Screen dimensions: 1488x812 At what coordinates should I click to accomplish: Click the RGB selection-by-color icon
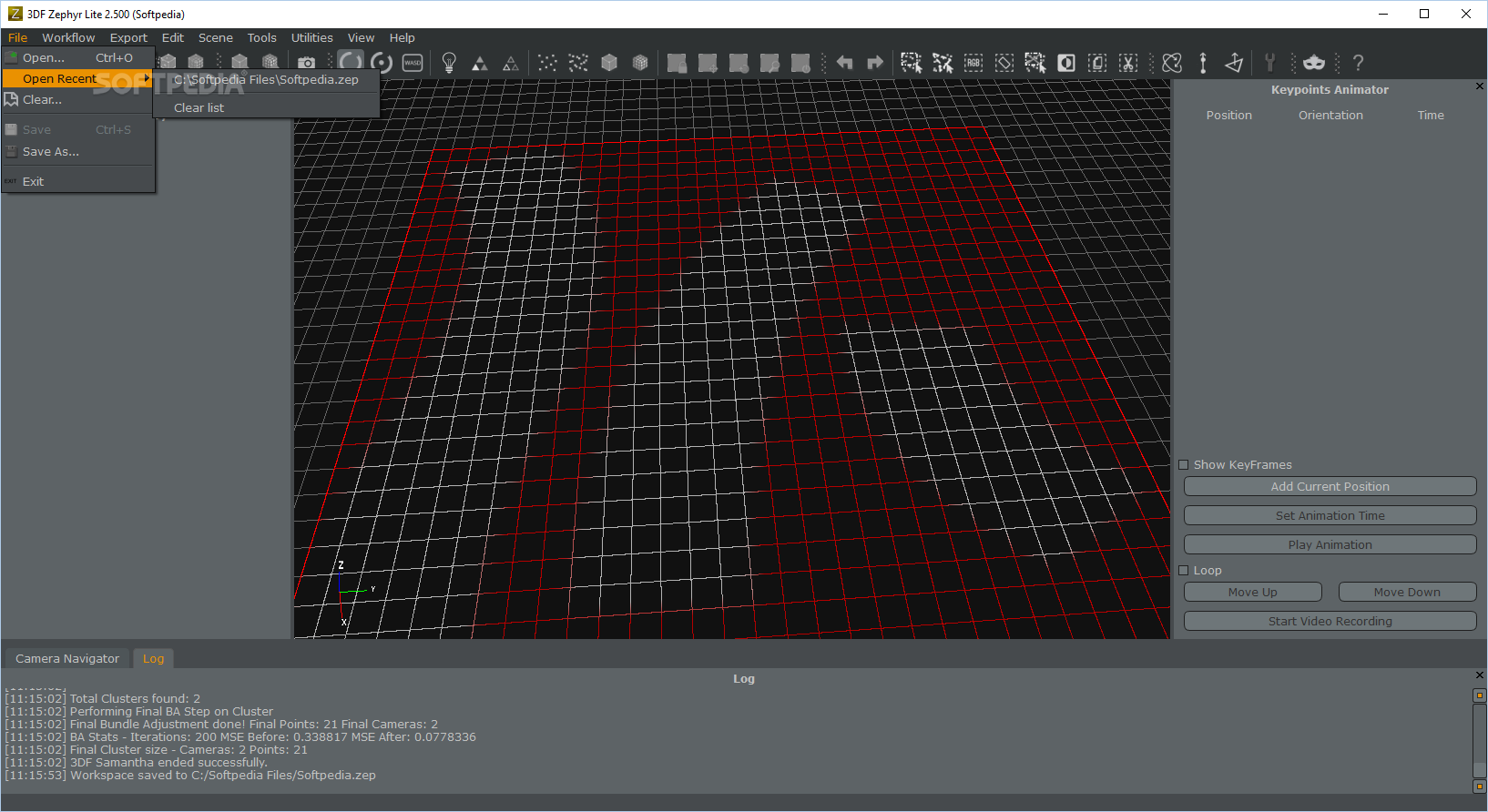pyautogui.click(x=973, y=63)
